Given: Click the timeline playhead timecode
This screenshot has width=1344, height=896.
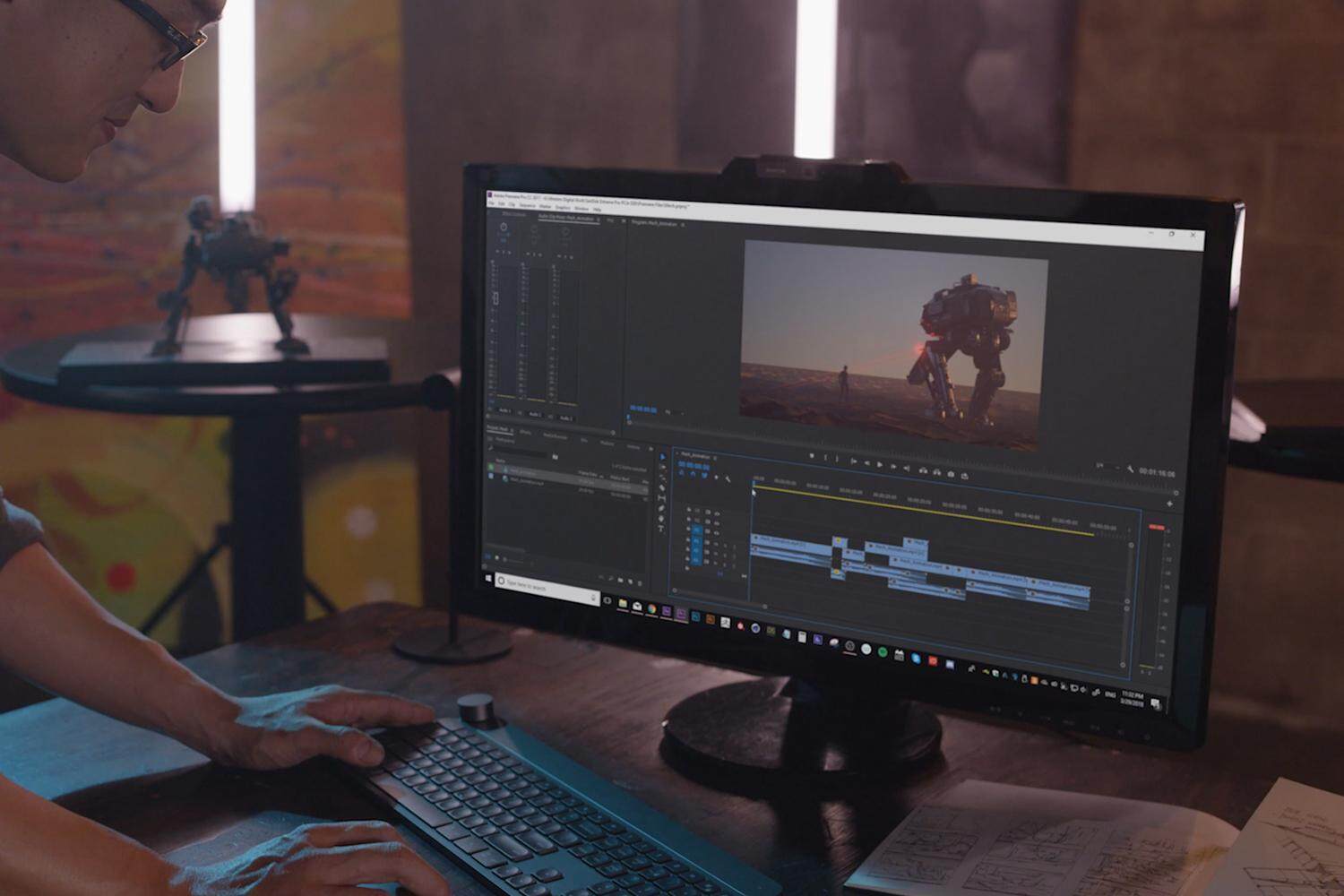Looking at the screenshot, I should 694,466.
